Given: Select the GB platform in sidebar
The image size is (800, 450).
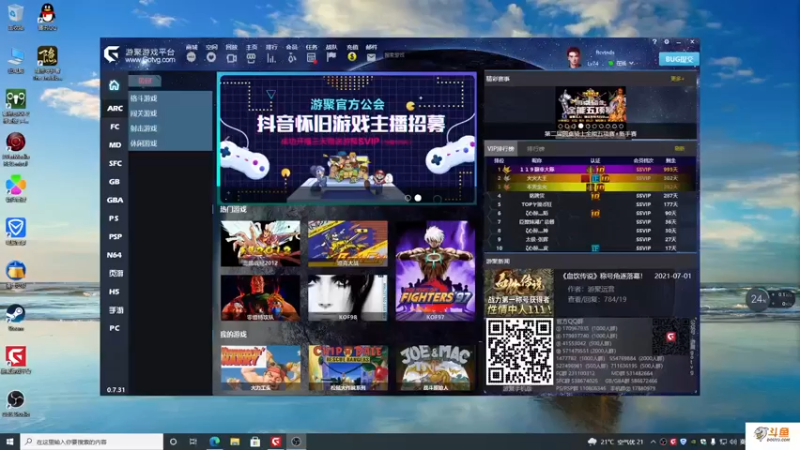Looking at the screenshot, I should click(x=114, y=182).
